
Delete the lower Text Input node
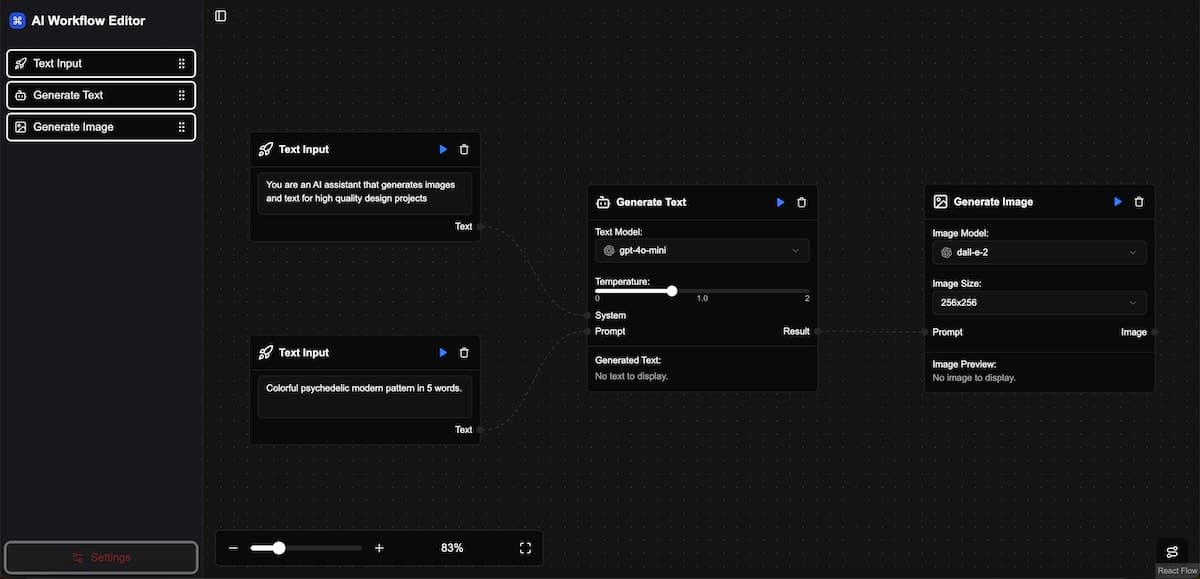coord(464,352)
